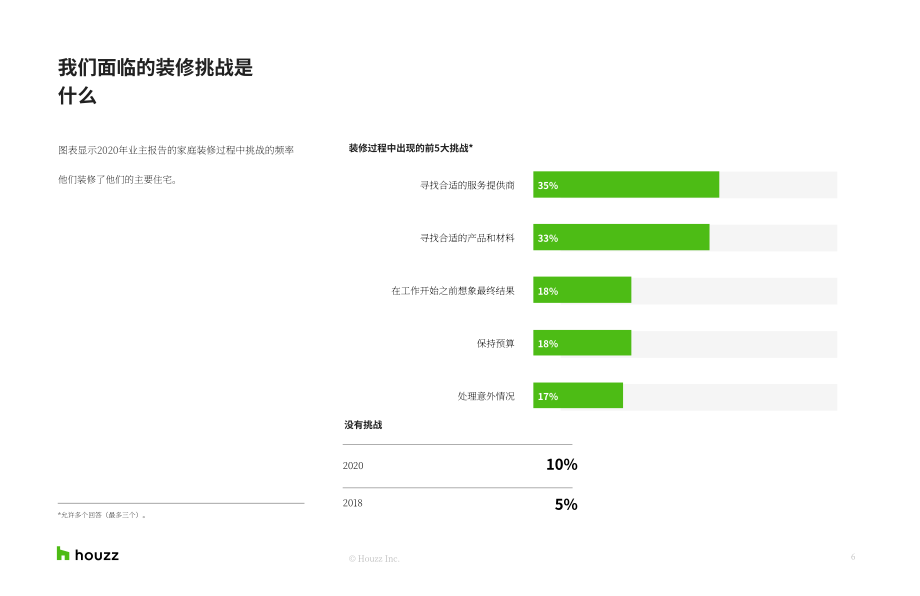Click the houzz logo icon
The width and height of the screenshot is (920, 596).
pos(63,553)
